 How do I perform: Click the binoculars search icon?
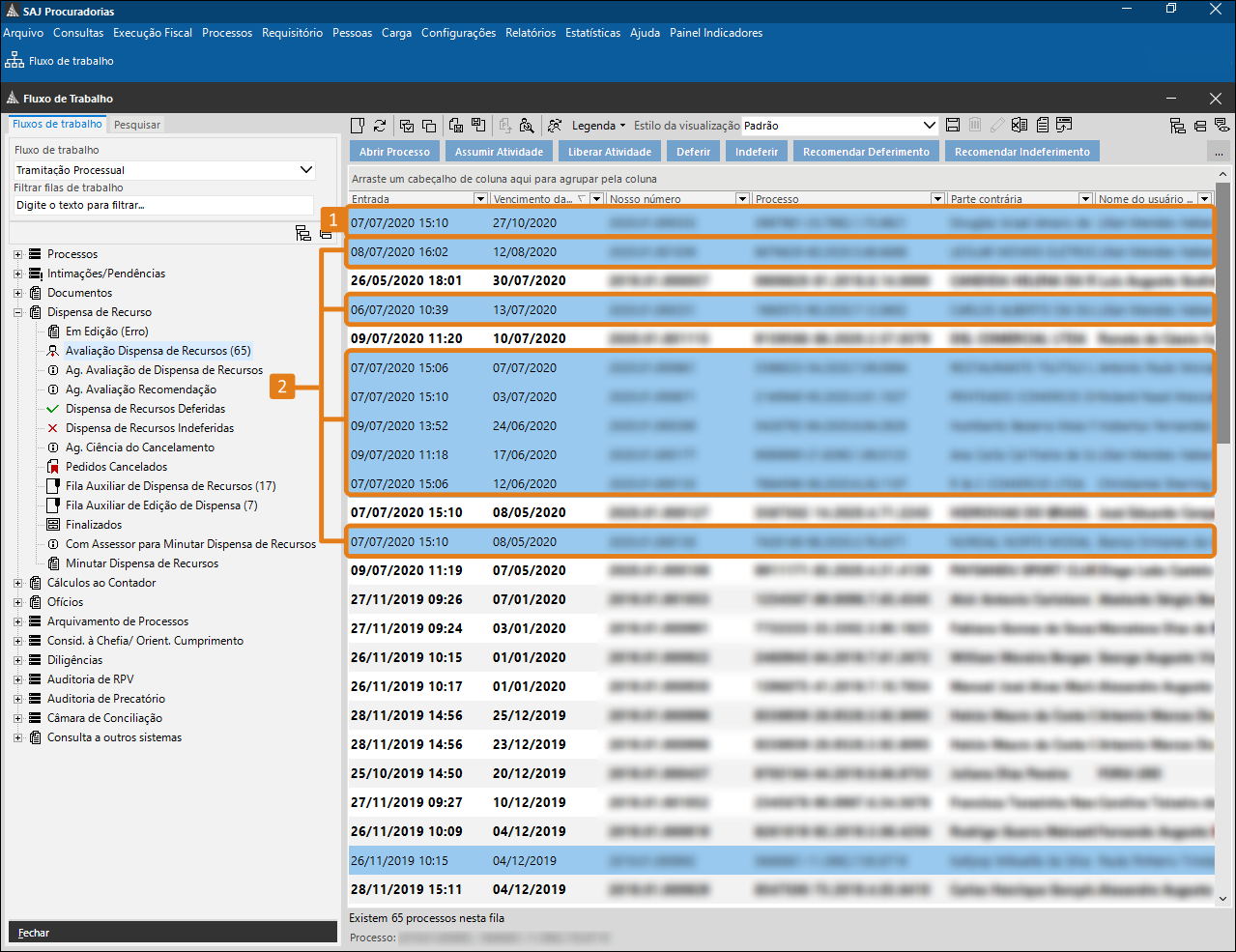[x=527, y=126]
